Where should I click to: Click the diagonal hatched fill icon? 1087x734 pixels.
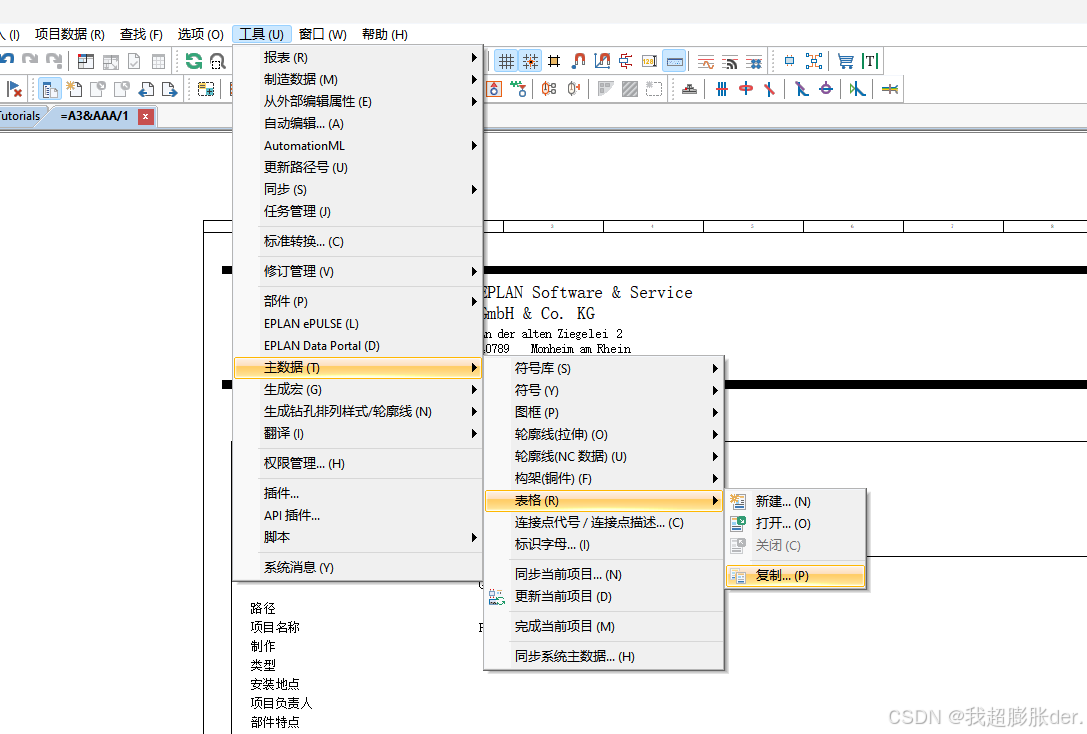click(629, 89)
